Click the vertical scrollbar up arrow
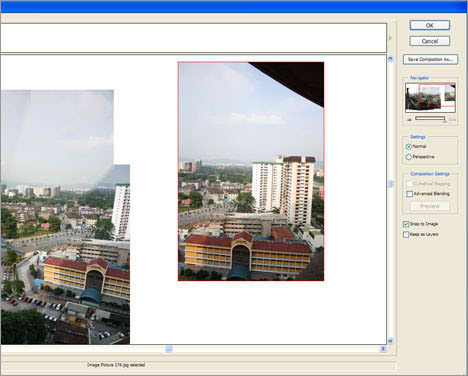The image size is (468, 376). tap(390, 59)
